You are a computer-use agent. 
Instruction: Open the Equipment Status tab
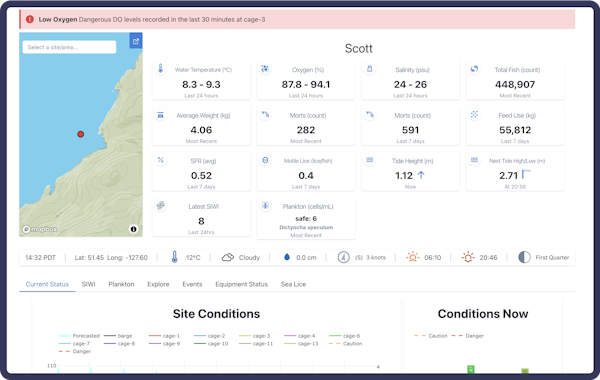pos(241,284)
